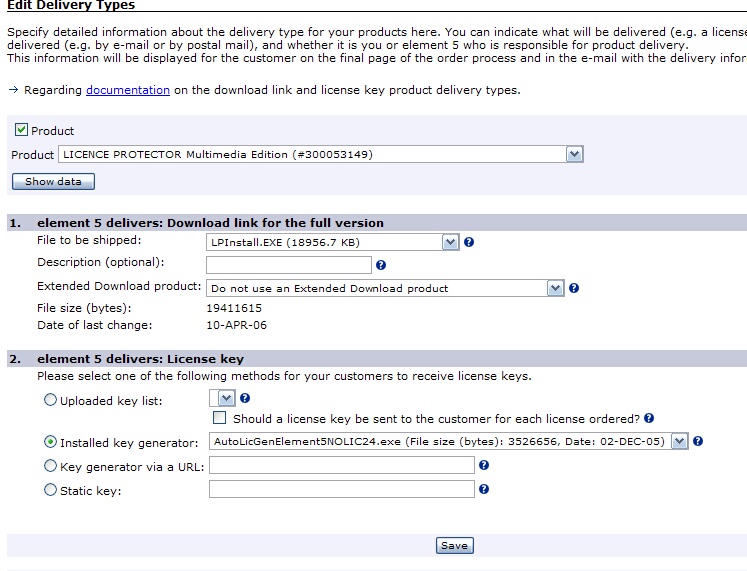Click help icon beside Uploaded key list
The height and width of the screenshot is (571, 747).
click(245, 398)
